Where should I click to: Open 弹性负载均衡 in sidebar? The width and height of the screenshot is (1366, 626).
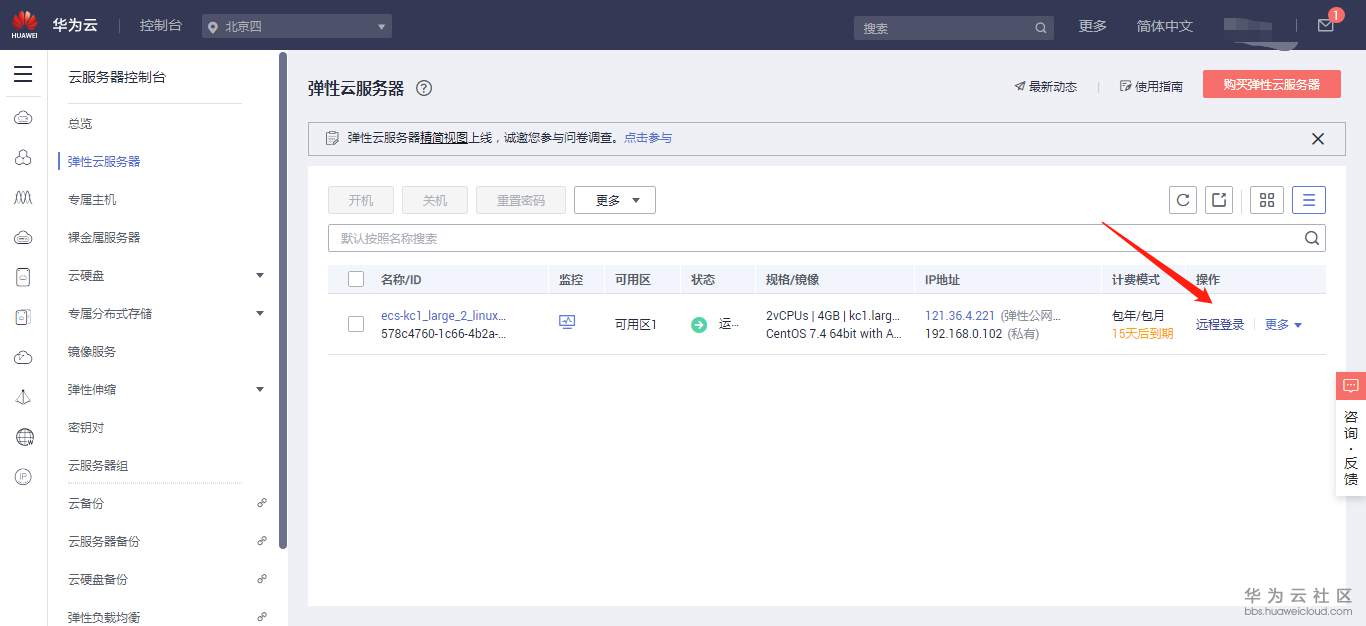(x=104, y=617)
